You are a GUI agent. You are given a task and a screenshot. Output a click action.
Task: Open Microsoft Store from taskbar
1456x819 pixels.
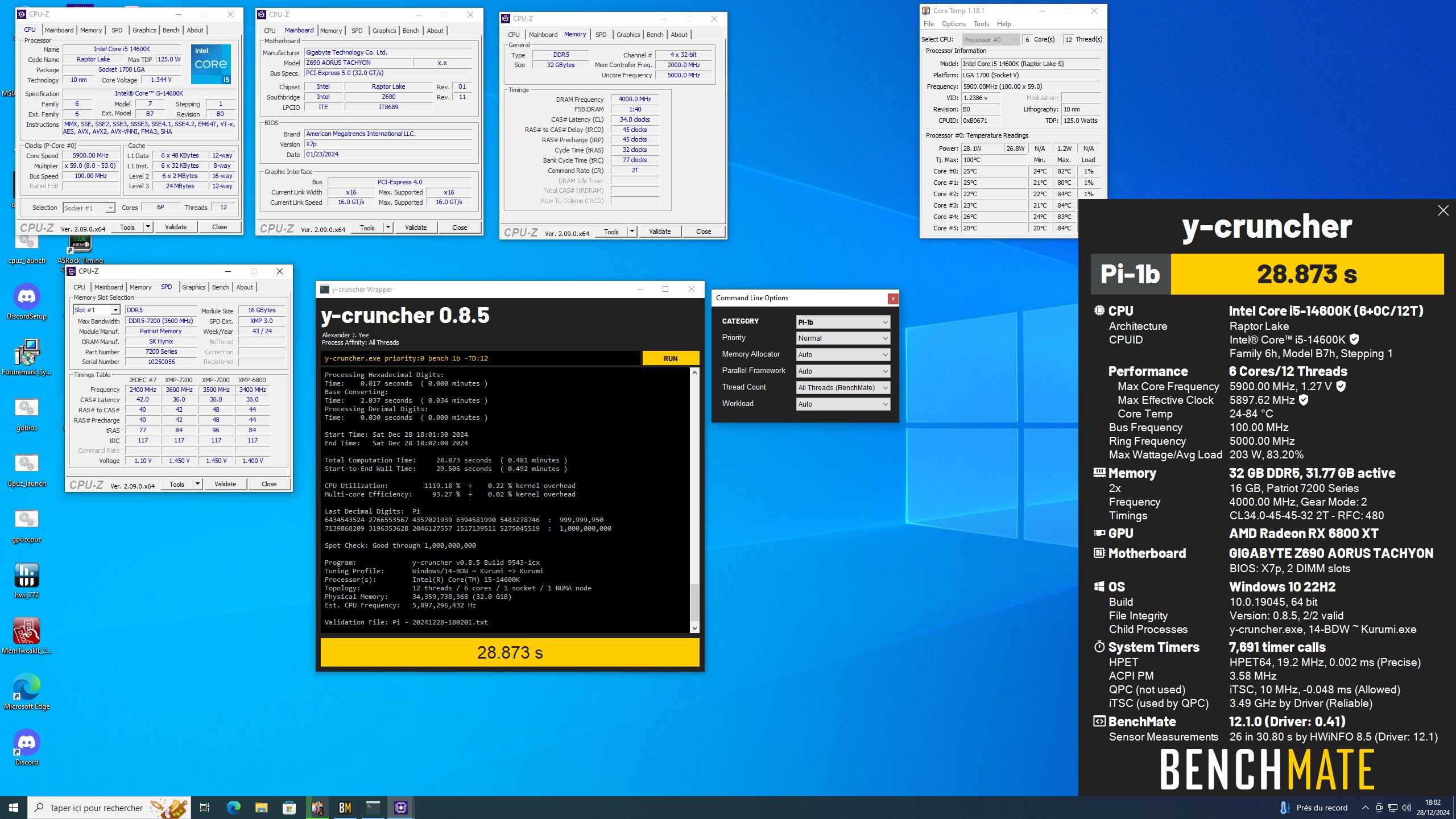[x=289, y=808]
